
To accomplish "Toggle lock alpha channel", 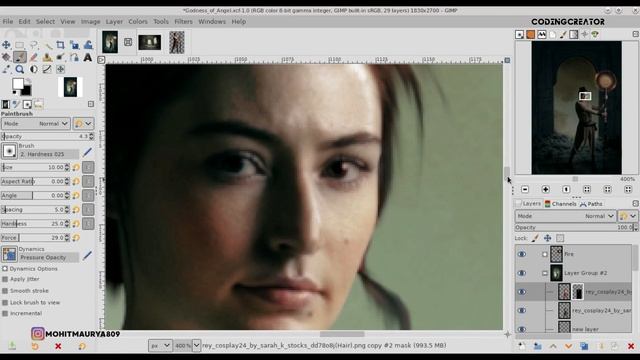I will pyautogui.click(x=560, y=238).
